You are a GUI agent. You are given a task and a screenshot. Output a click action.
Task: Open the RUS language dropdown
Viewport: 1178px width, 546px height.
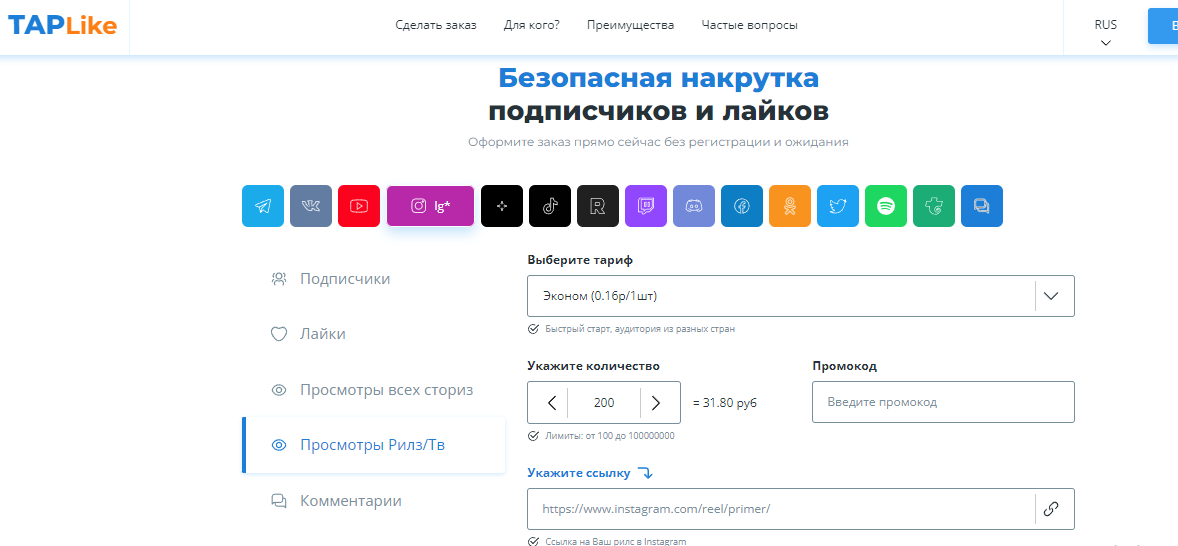[x=1105, y=33]
